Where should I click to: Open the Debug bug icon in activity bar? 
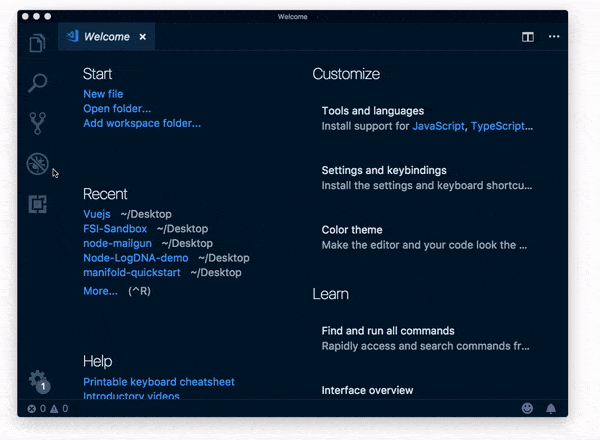(38, 164)
